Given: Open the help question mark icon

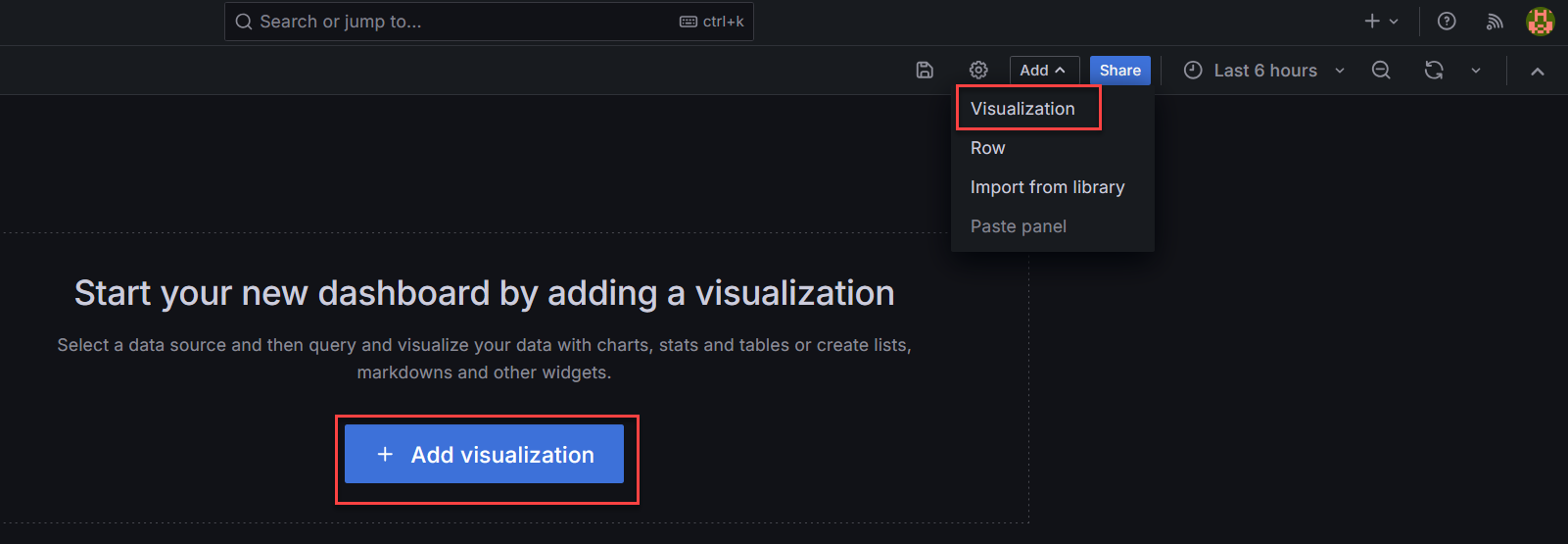Looking at the screenshot, I should pos(1447,22).
